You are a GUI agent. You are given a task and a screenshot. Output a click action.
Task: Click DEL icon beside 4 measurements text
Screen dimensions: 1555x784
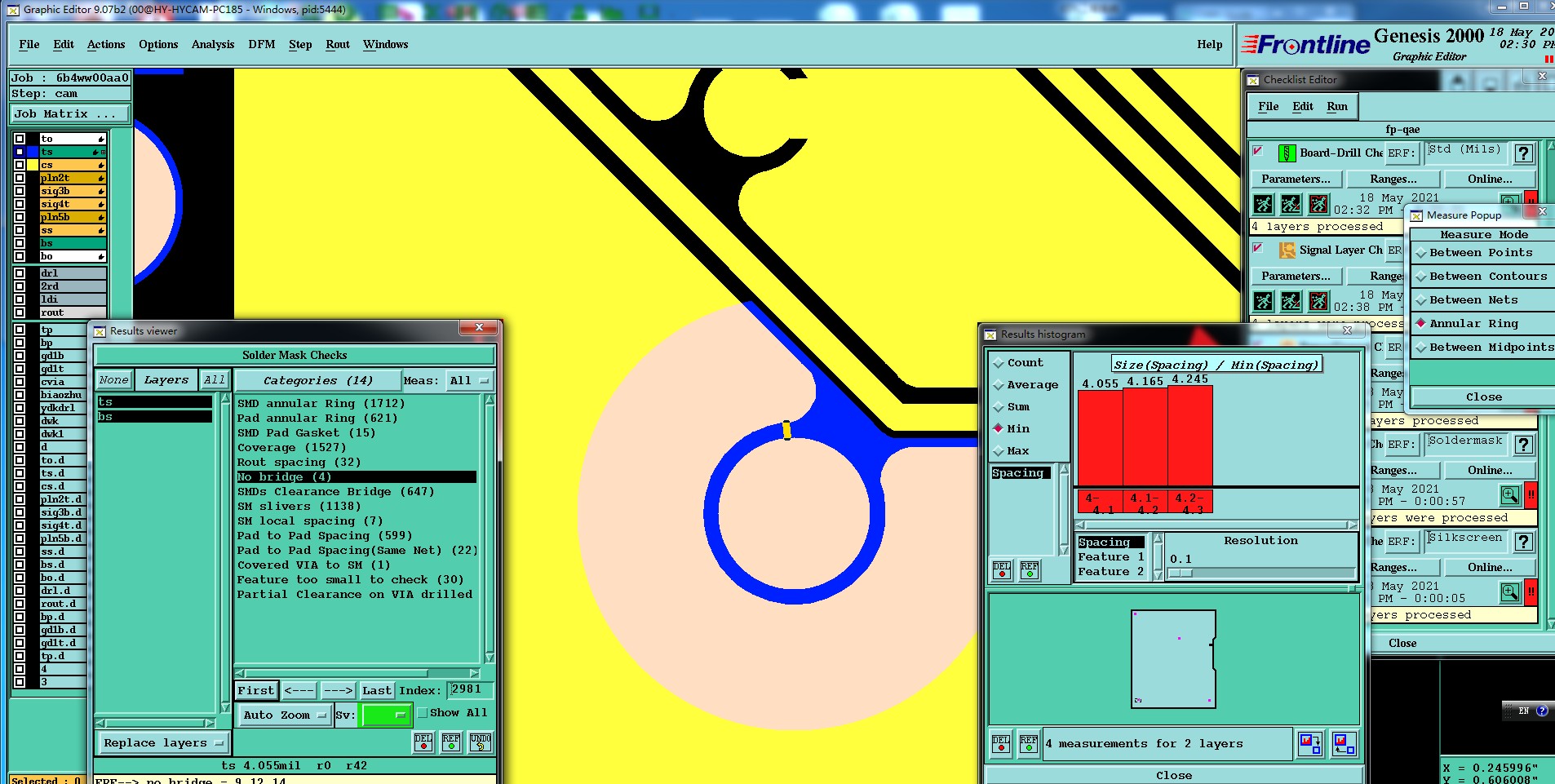coord(1001,743)
